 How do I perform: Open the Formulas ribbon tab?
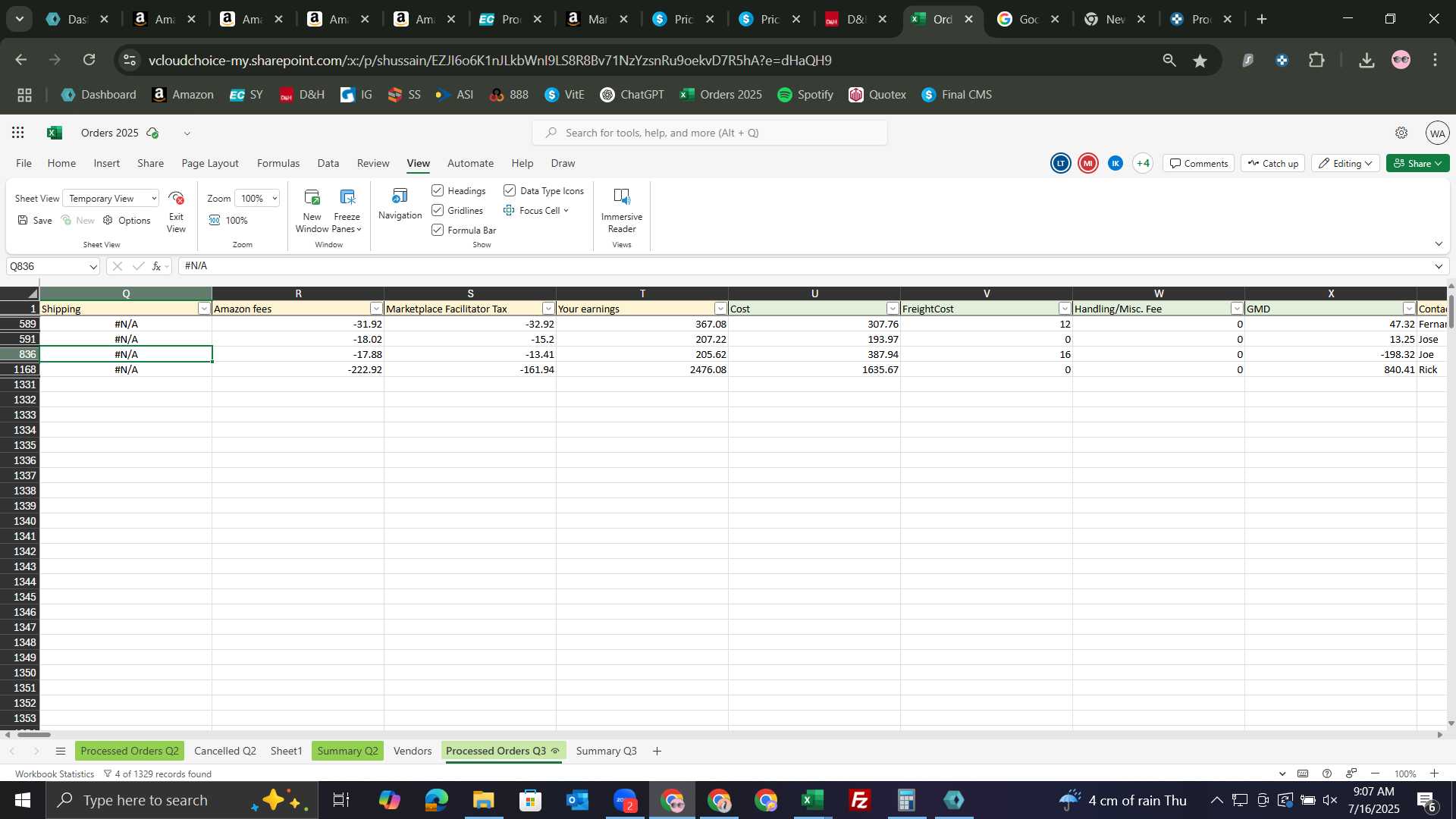pyautogui.click(x=278, y=163)
